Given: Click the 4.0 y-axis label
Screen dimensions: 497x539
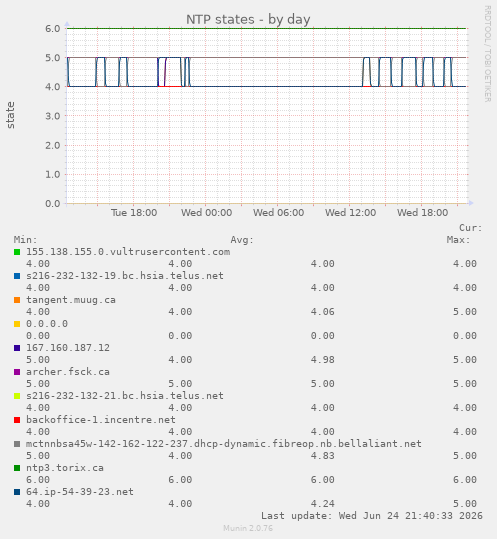Looking at the screenshot, I should 53,87.
